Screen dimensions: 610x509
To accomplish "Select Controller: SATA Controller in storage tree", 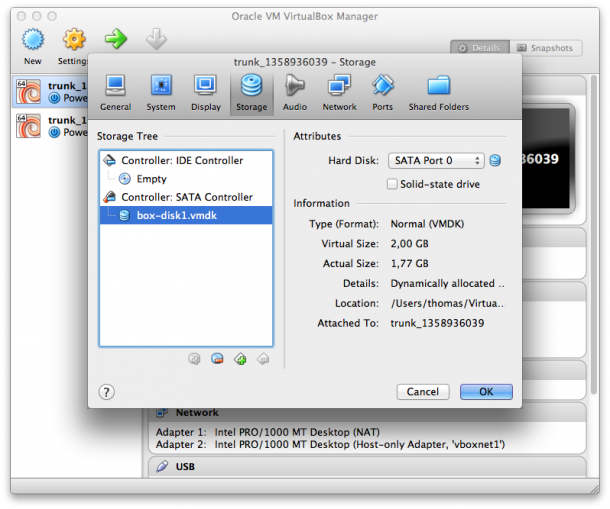I will pyautogui.click(x=186, y=197).
